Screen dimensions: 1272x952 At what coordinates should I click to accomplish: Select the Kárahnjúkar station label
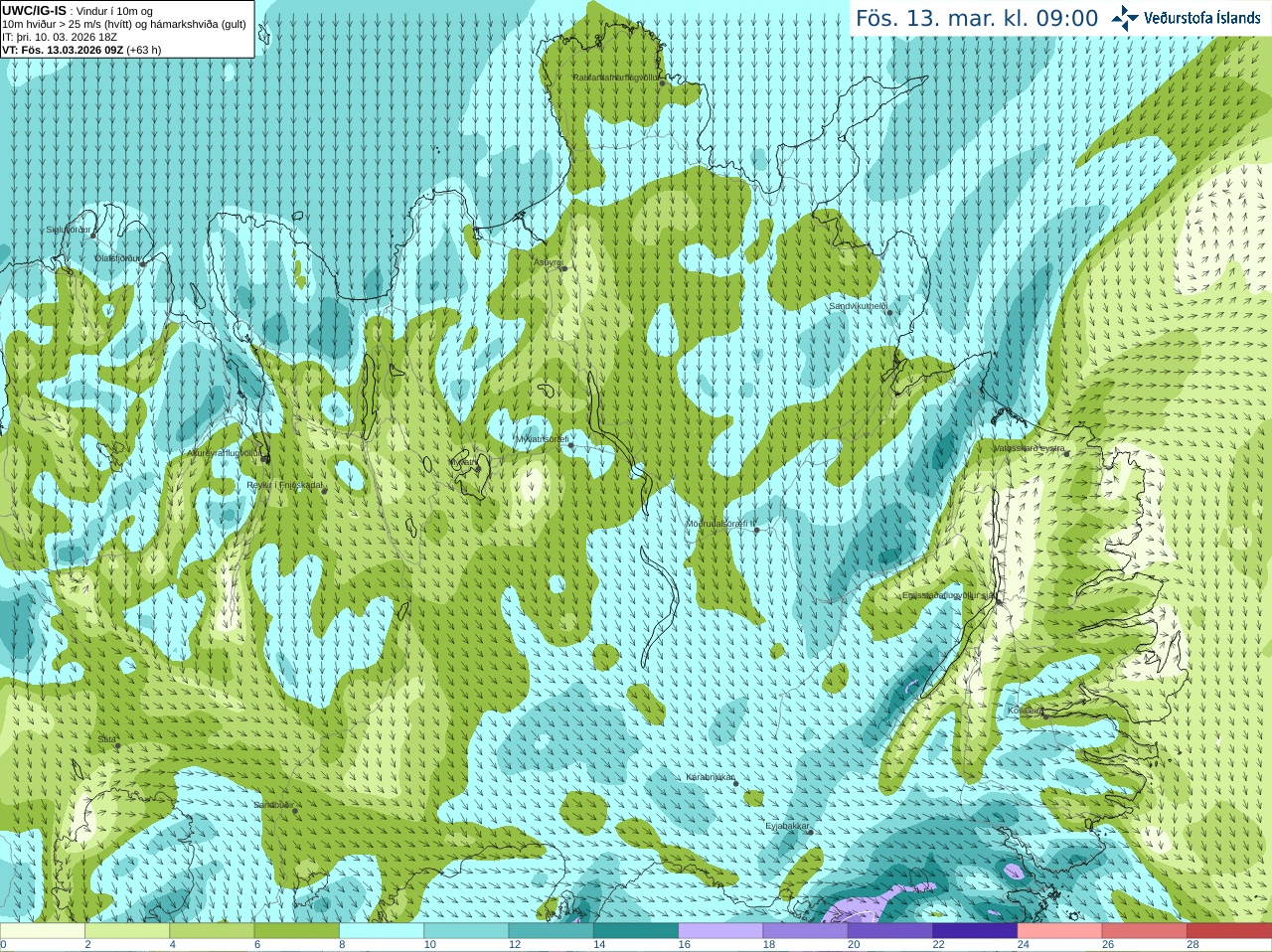point(710,778)
